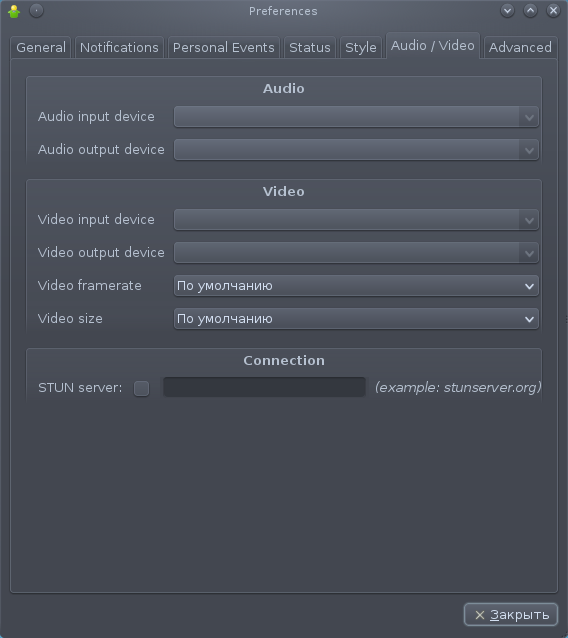Click the Video size label
This screenshot has width=568, height=638.
70,319
